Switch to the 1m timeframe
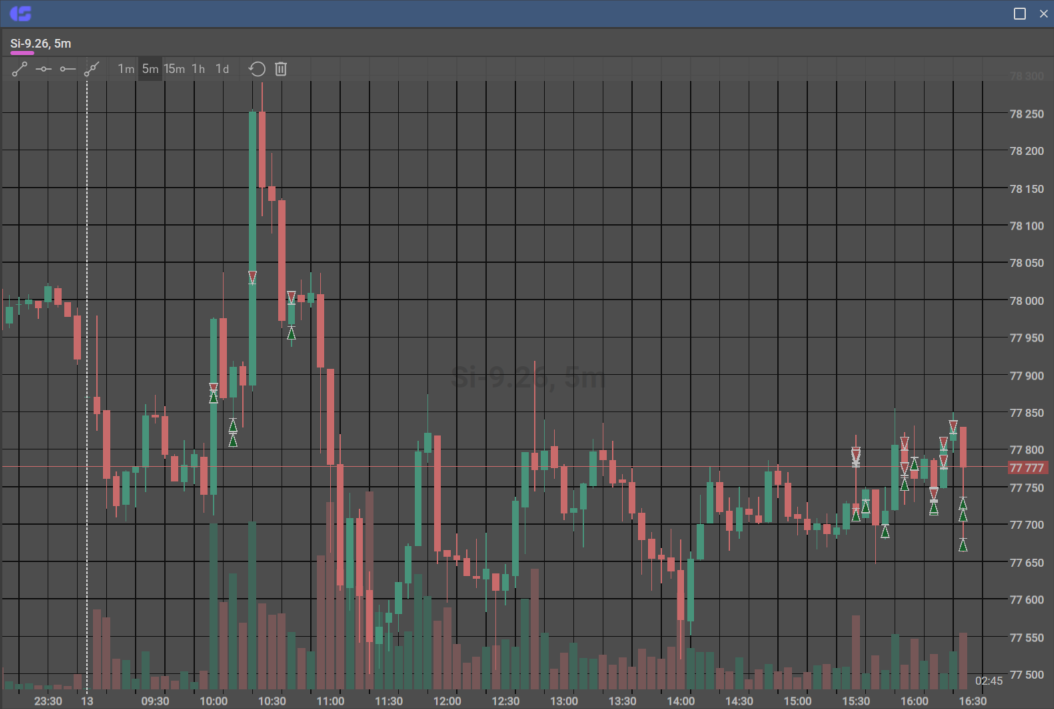The image size is (1054, 709). click(126, 69)
